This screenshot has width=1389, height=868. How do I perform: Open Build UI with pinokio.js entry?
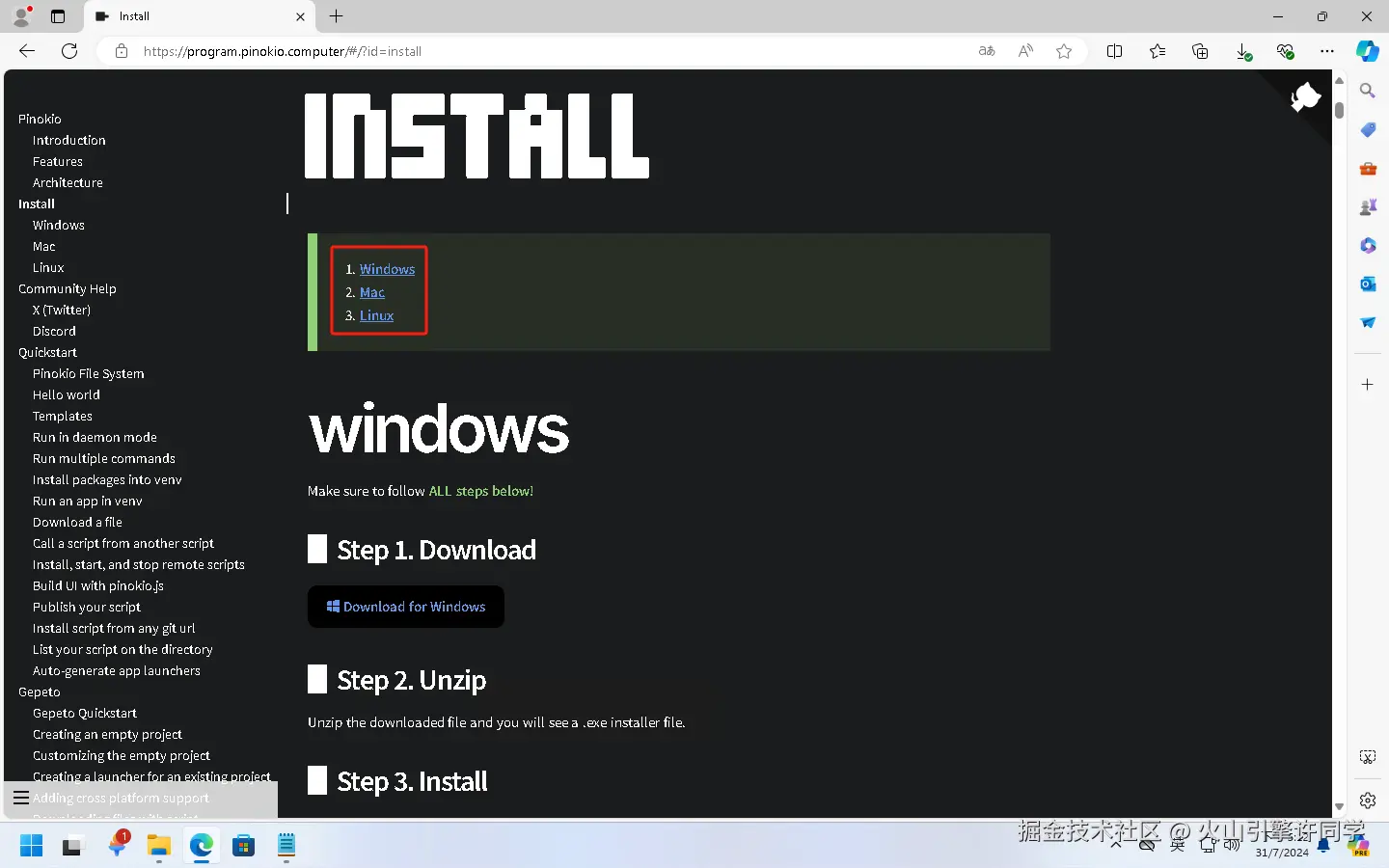tap(98, 585)
